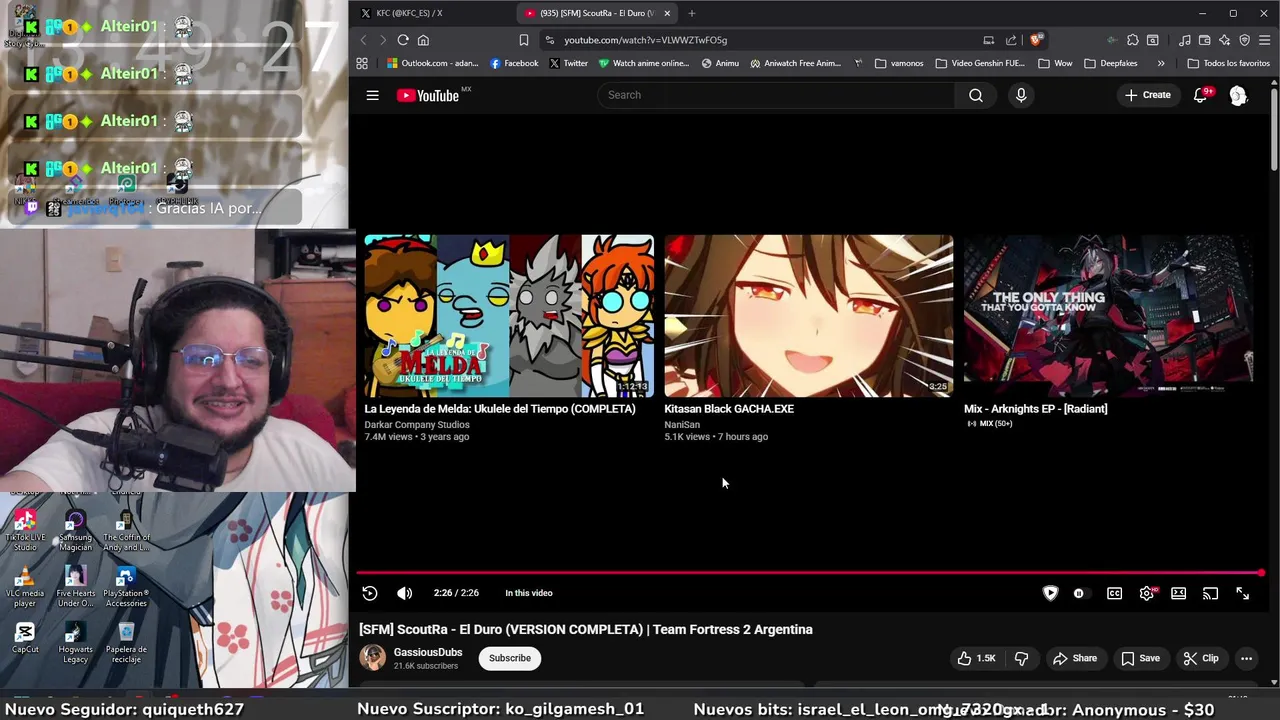
Task: Enter full screen in the video player
Action: [x=1243, y=594]
